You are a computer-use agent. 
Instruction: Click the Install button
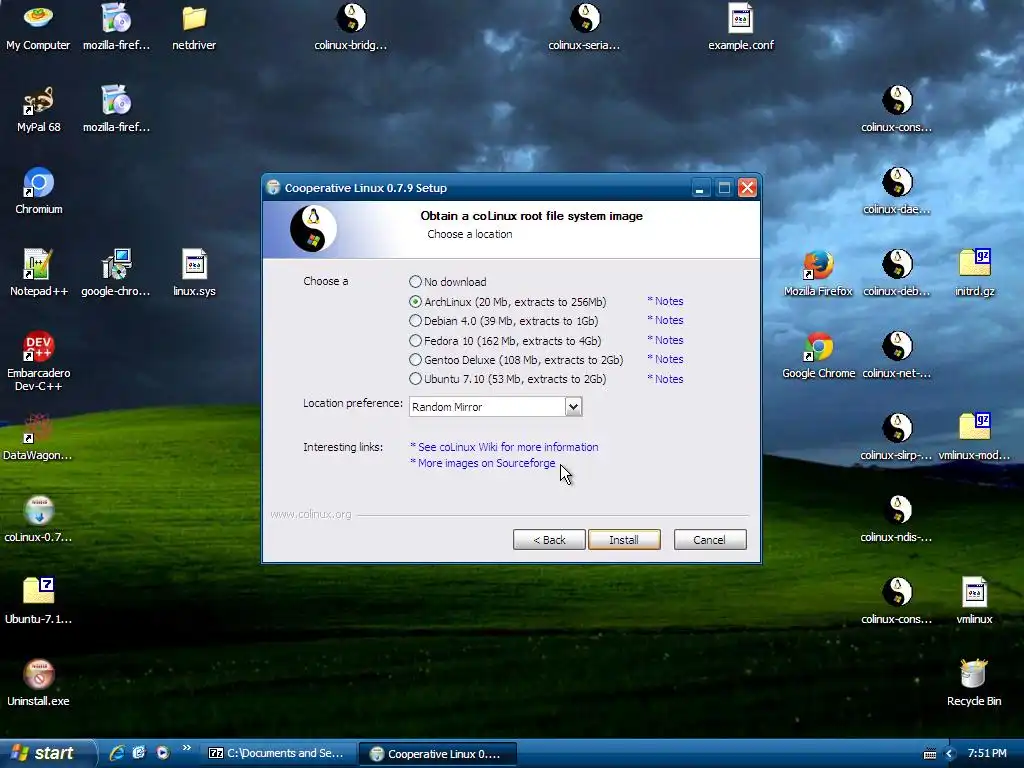(x=624, y=539)
